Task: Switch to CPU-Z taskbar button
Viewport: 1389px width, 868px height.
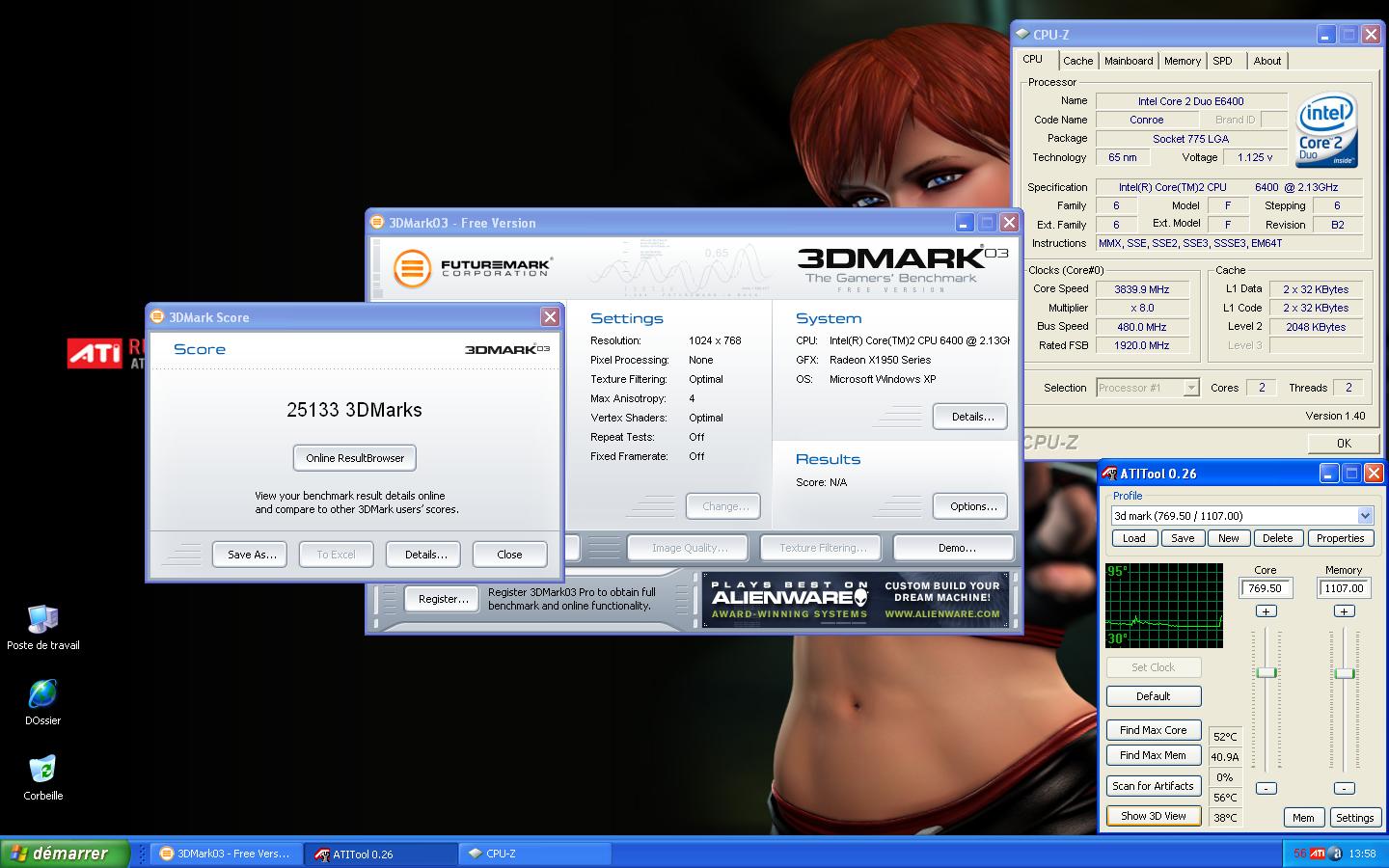Action: pyautogui.click(x=535, y=854)
